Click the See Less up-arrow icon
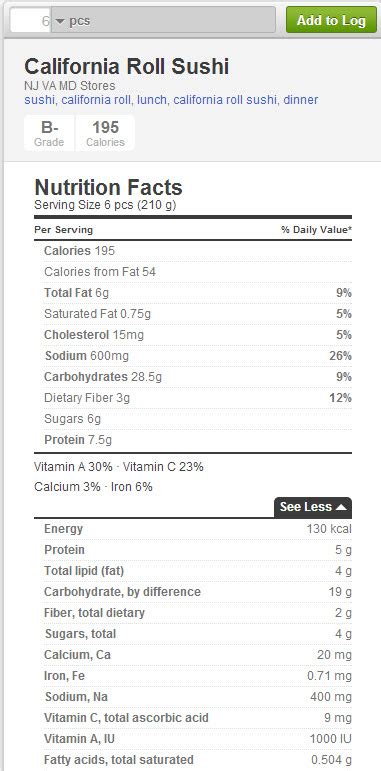 (341, 507)
